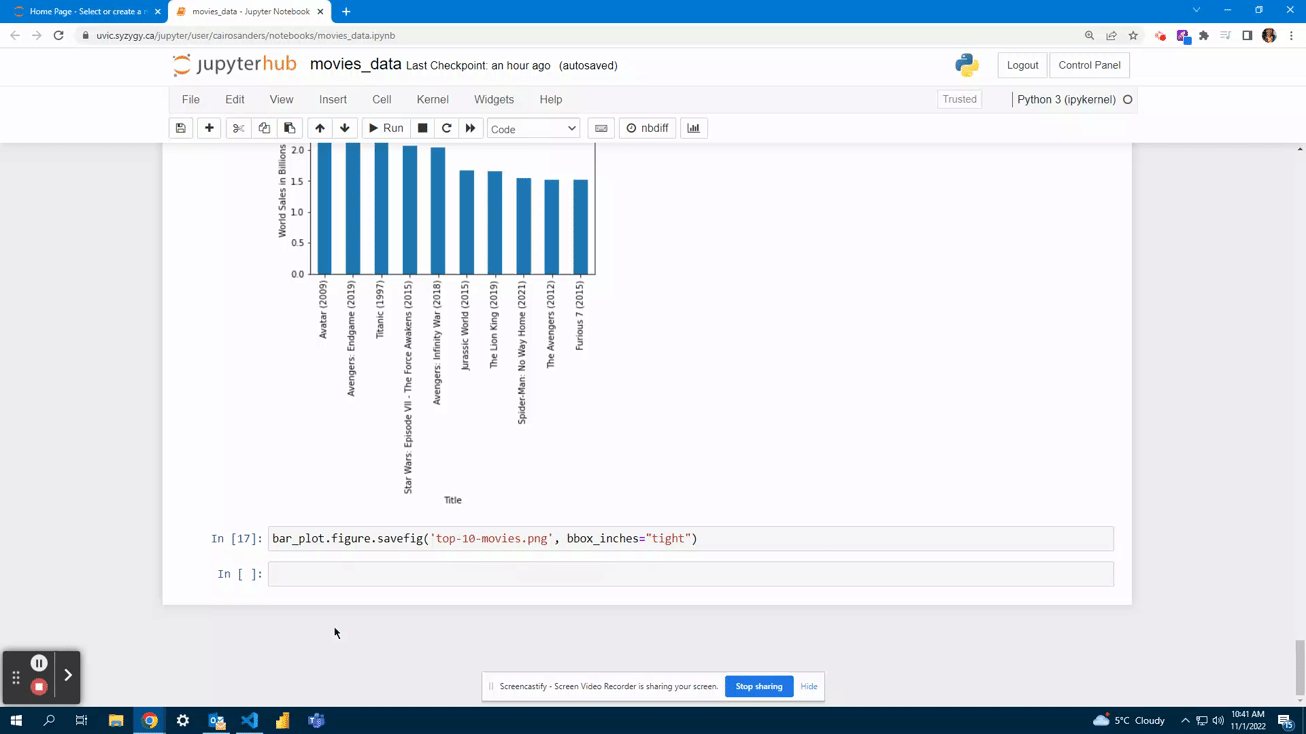Open the Windows Start menu
Screen dimensions: 1306x734
point(16,720)
